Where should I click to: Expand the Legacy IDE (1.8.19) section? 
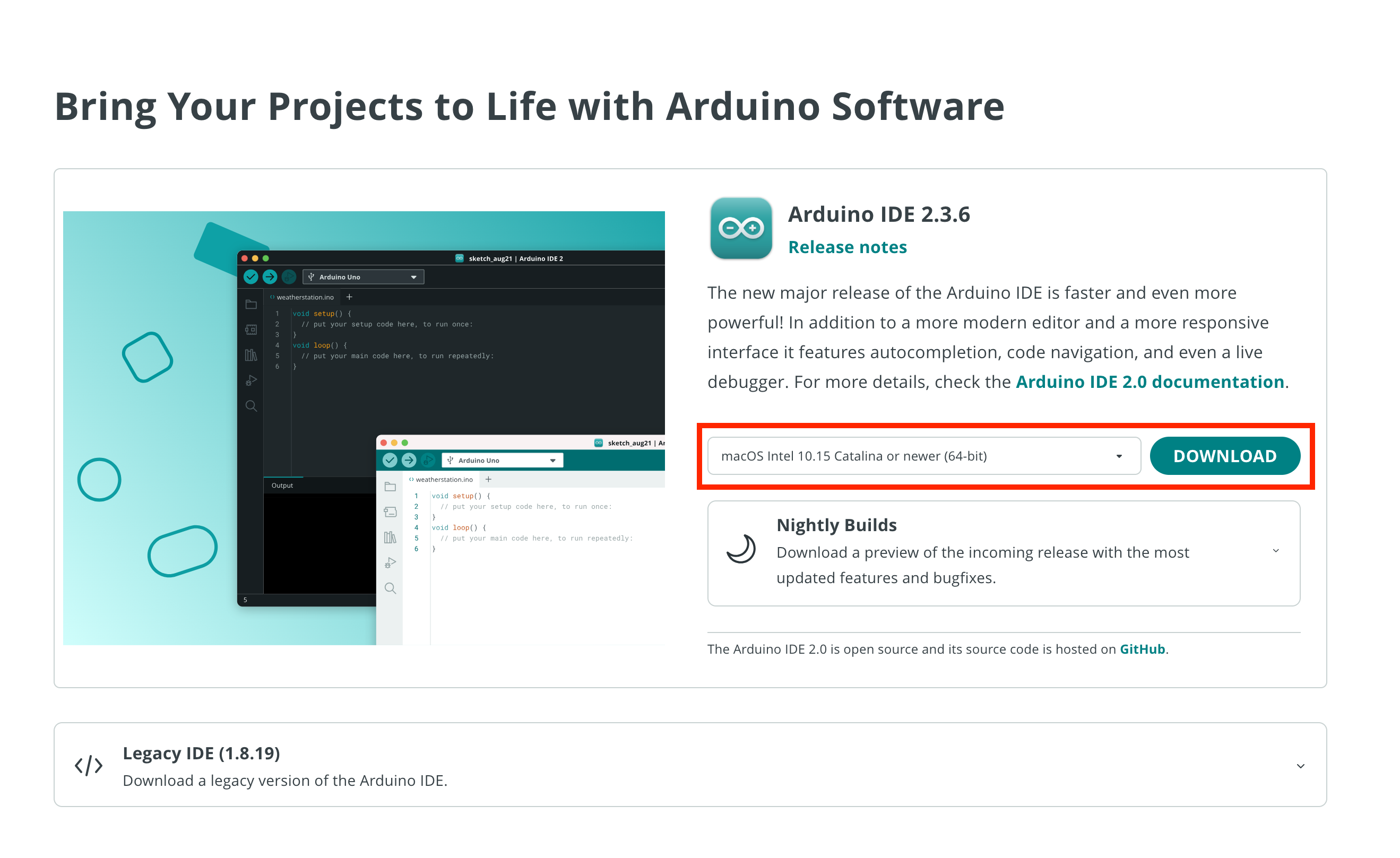[1300, 766]
